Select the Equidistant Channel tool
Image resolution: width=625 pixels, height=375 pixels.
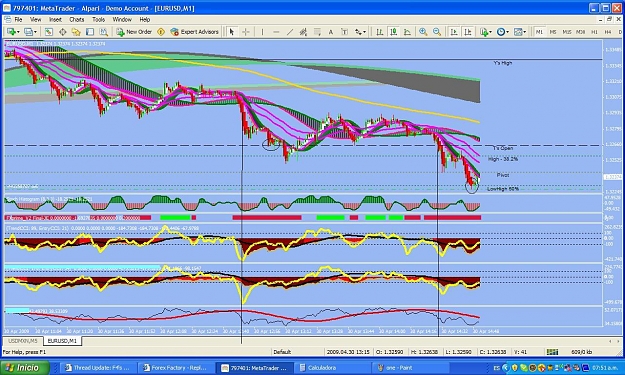click(x=303, y=32)
